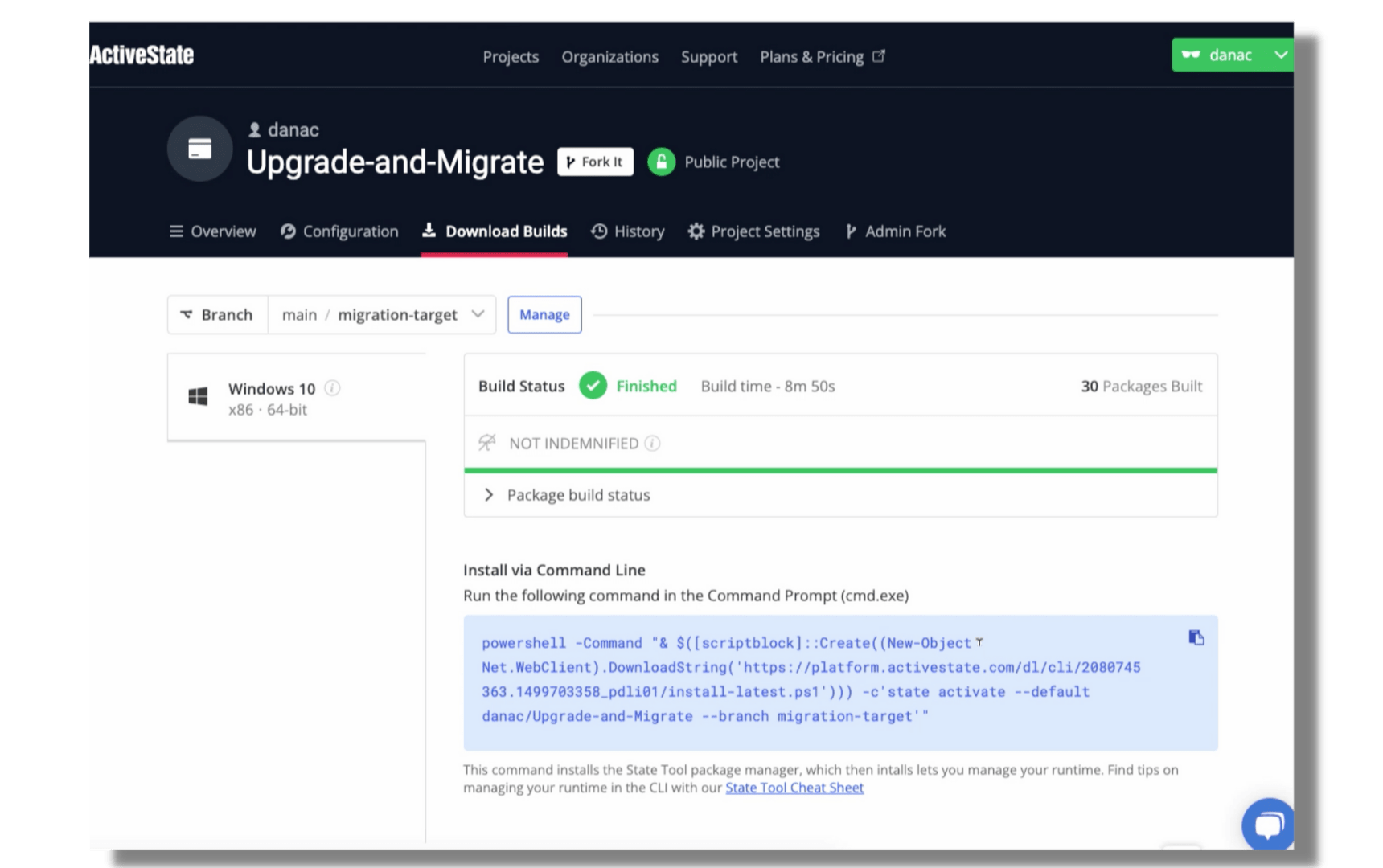Open the Projects menu item
Screen dimensions: 1383x868
click(x=511, y=57)
